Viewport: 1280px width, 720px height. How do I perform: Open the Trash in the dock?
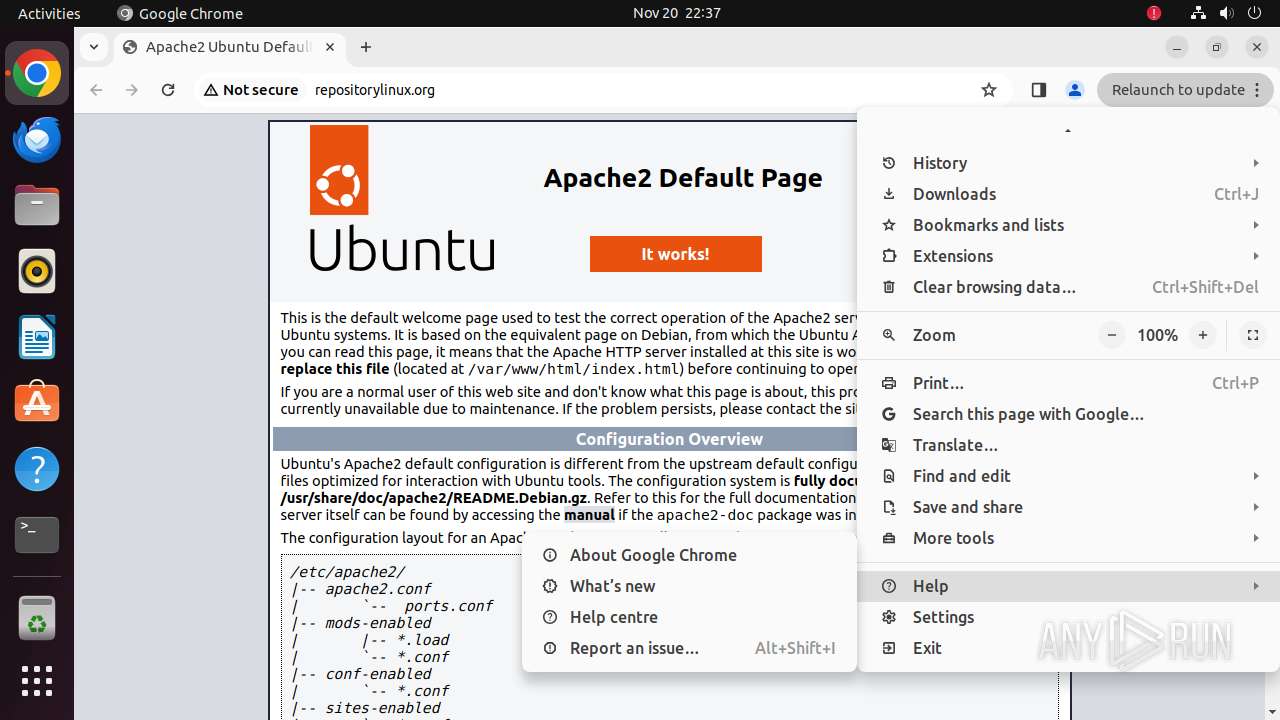[x=37, y=618]
